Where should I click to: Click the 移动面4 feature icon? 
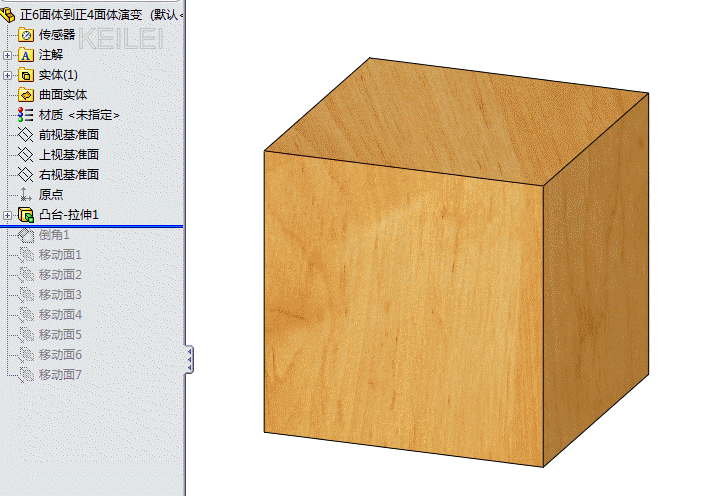[26, 315]
